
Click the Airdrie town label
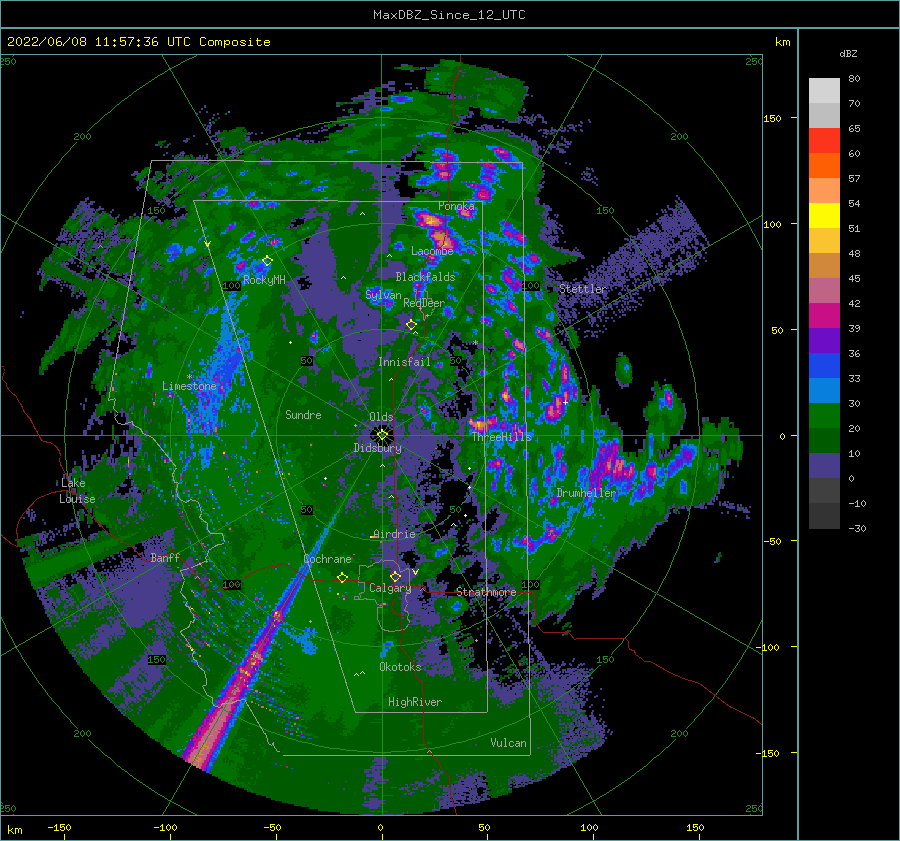tap(394, 534)
